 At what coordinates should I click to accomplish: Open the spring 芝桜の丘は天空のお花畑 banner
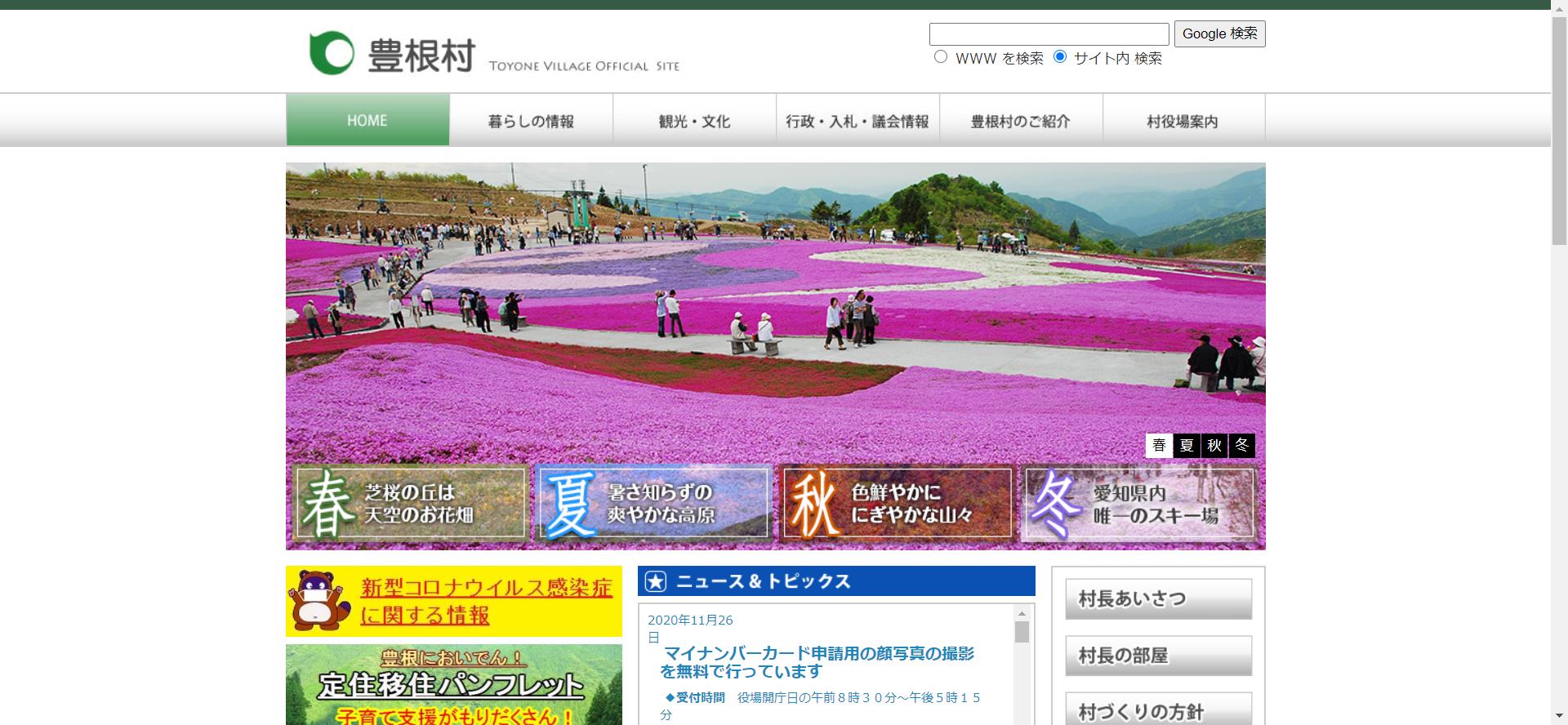pyautogui.click(x=411, y=503)
